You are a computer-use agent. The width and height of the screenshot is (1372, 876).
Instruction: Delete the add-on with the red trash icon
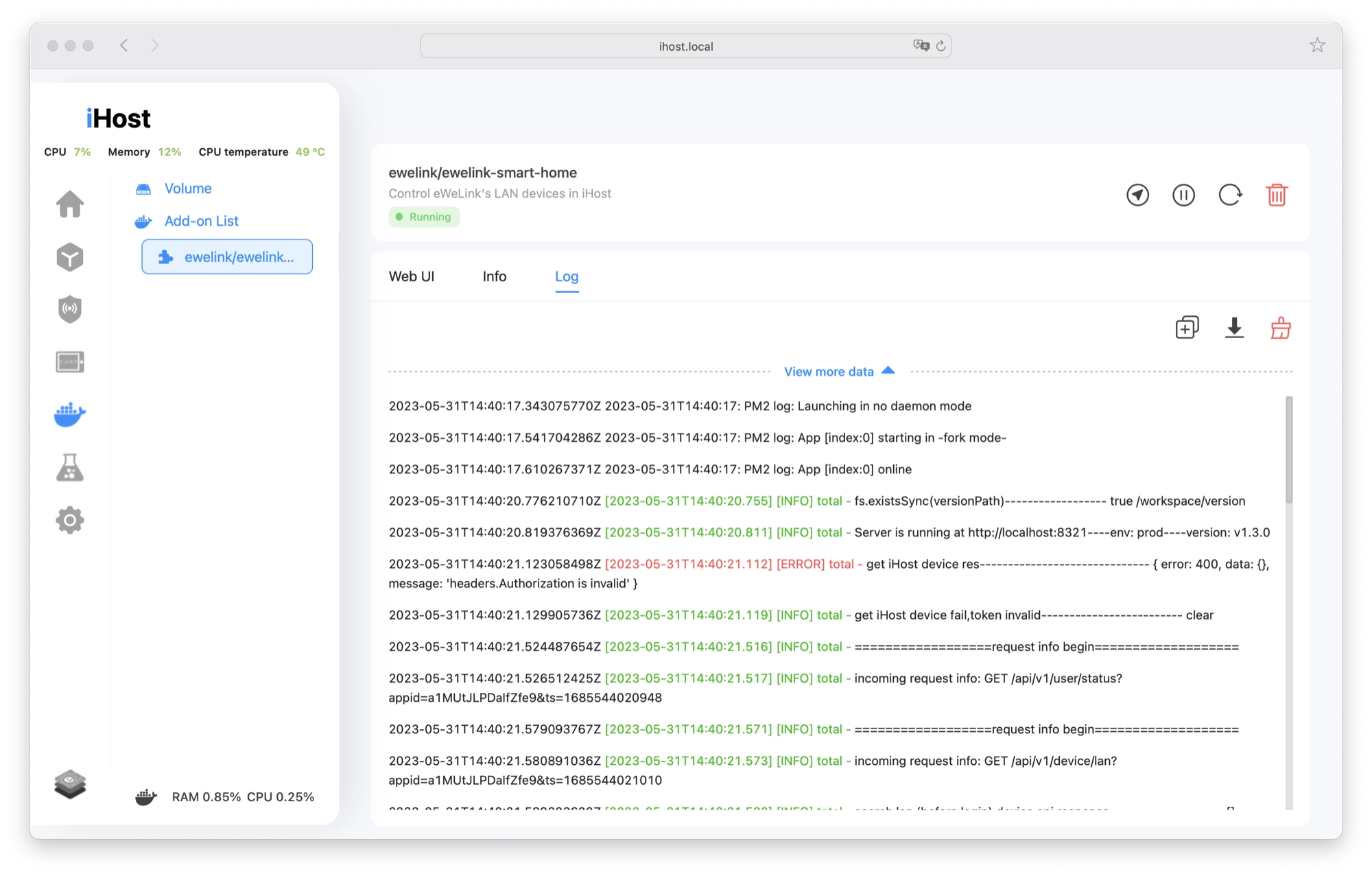[x=1277, y=195]
